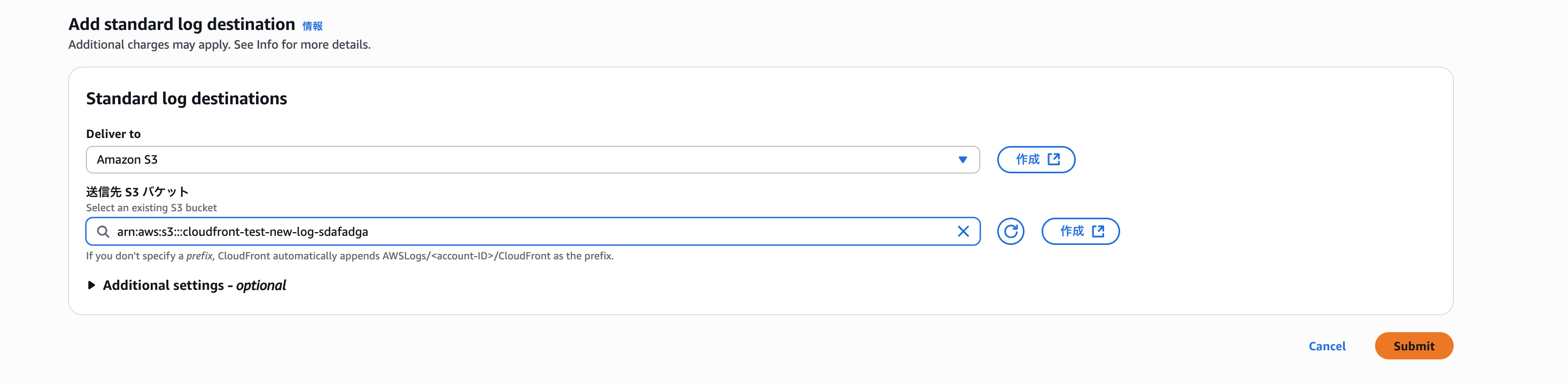The height and width of the screenshot is (384, 1568).
Task: Click external-link icon in bucket 作成 button
Action: pyautogui.click(x=1098, y=231)
